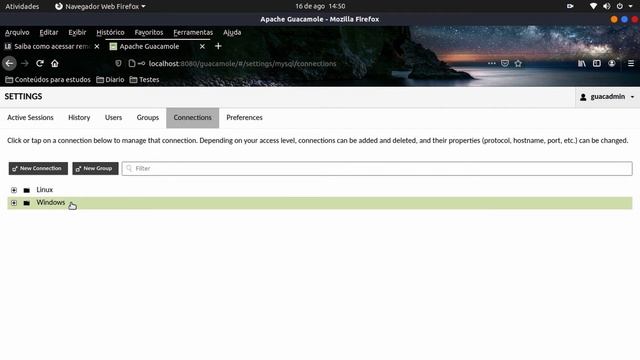The image size is (640, 360).
Task: Open the Testes bookmark folder
Action: click(x=144, y=80)
